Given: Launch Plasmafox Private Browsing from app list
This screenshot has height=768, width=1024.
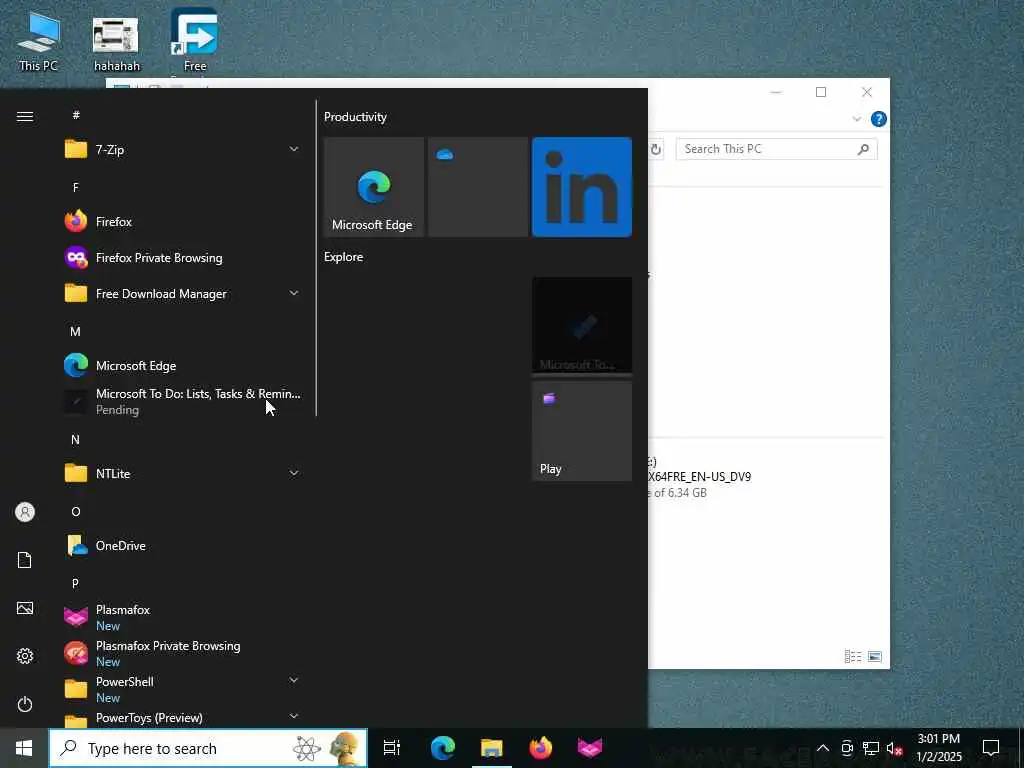Looking at the screenshot, I should tap(183, 653).
